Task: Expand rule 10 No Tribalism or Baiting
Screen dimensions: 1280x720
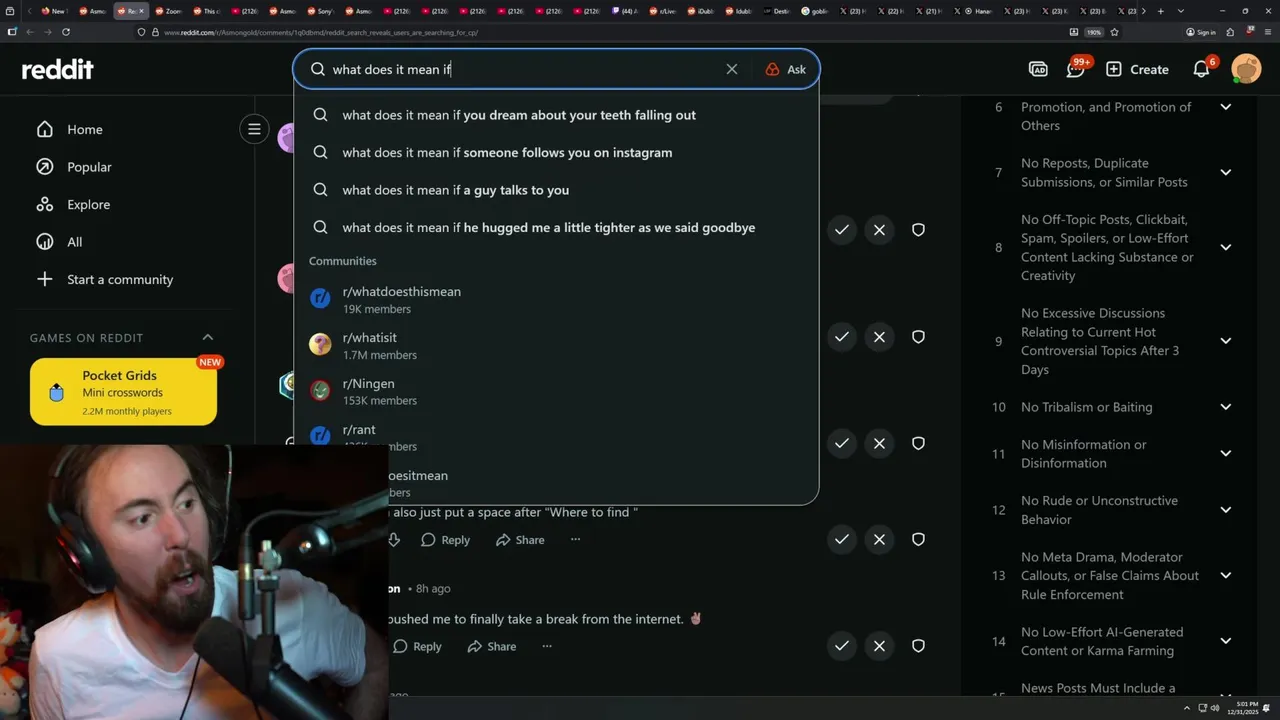Action: click(1226, 407)
